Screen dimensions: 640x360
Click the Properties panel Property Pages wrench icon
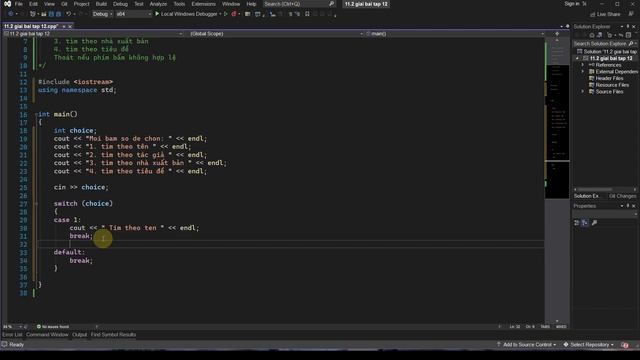tap(594, 223)
